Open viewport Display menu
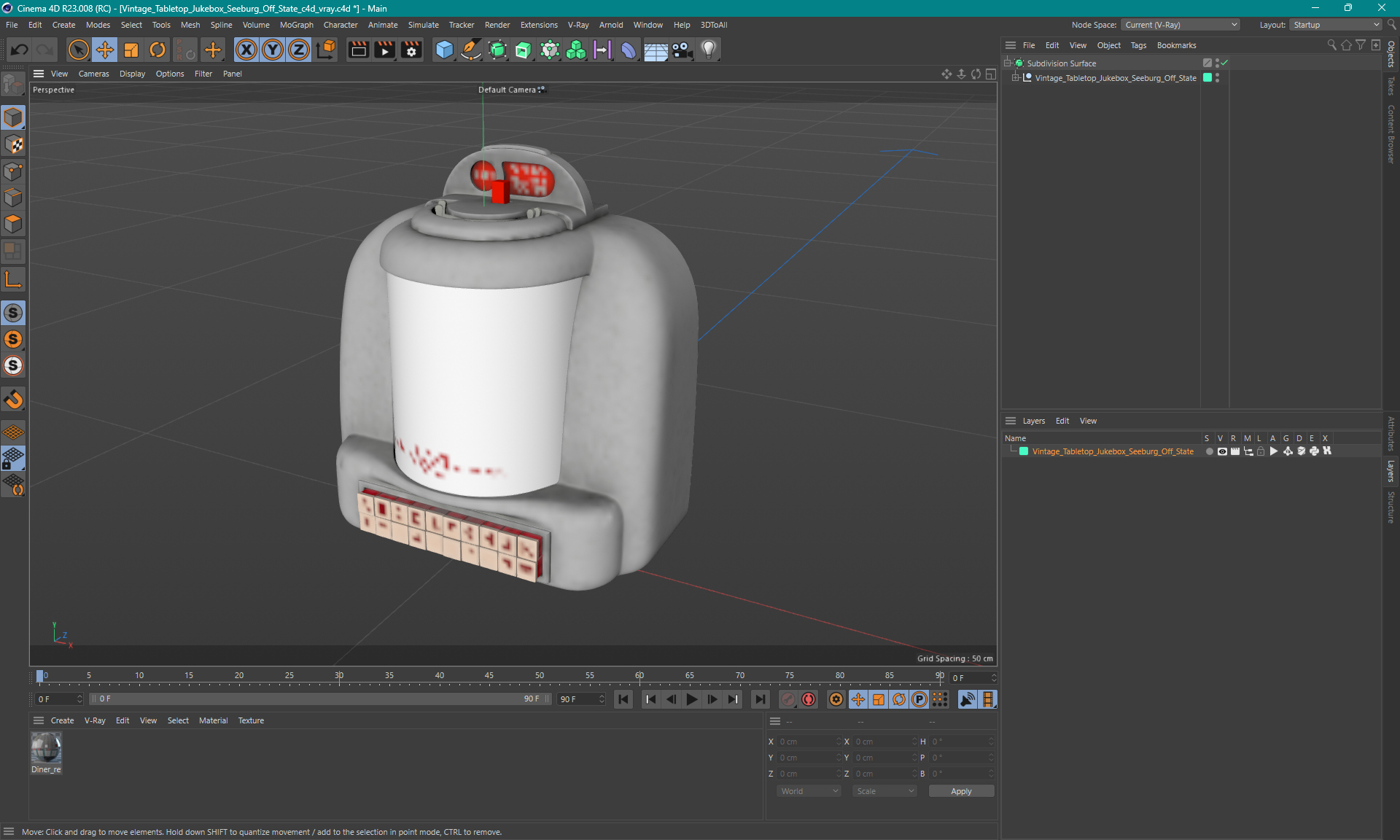 point(132,74)
